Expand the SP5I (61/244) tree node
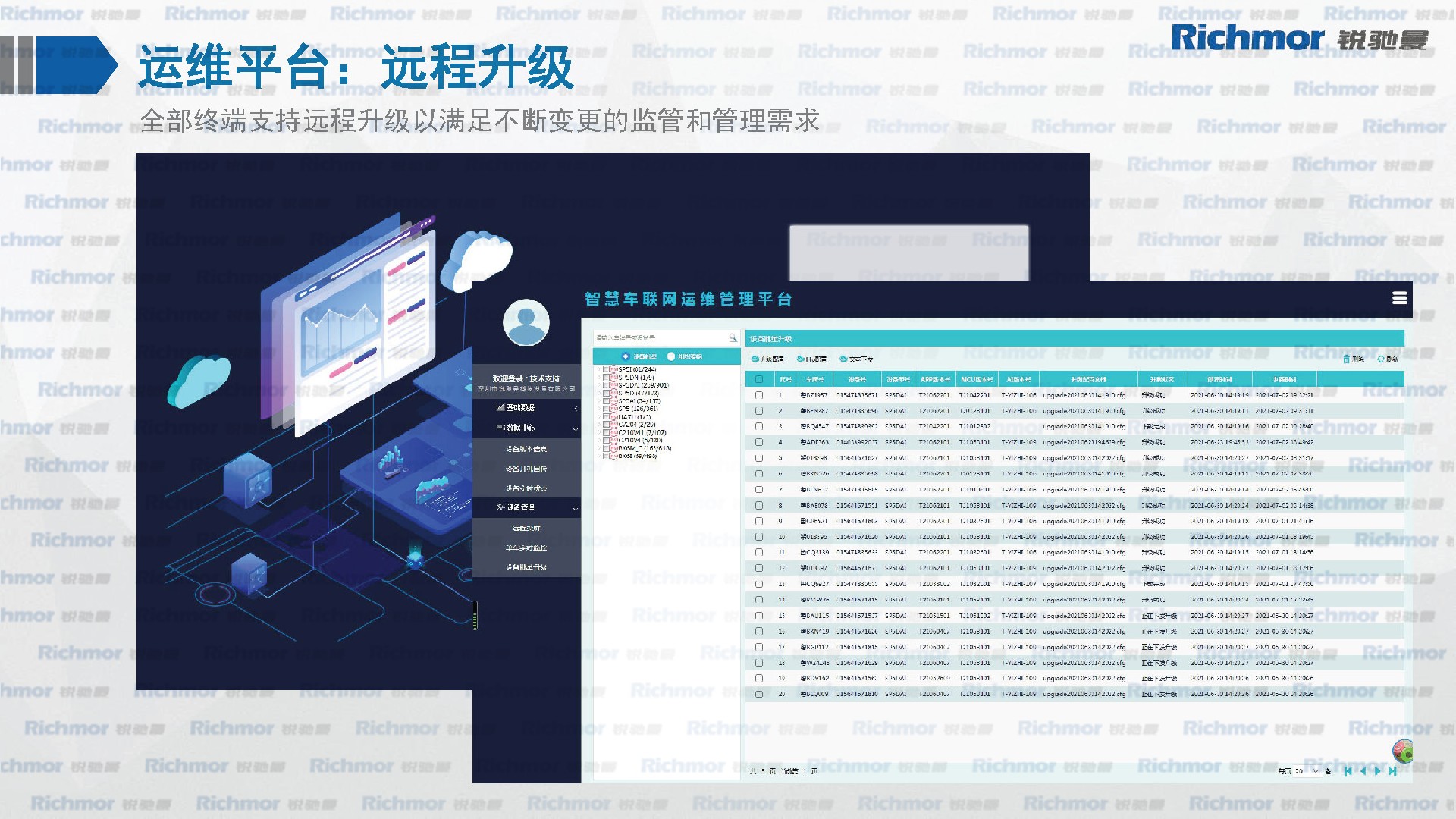This screenshot has width=1456, height=819. pyautogui.click(x=600, y=370)
